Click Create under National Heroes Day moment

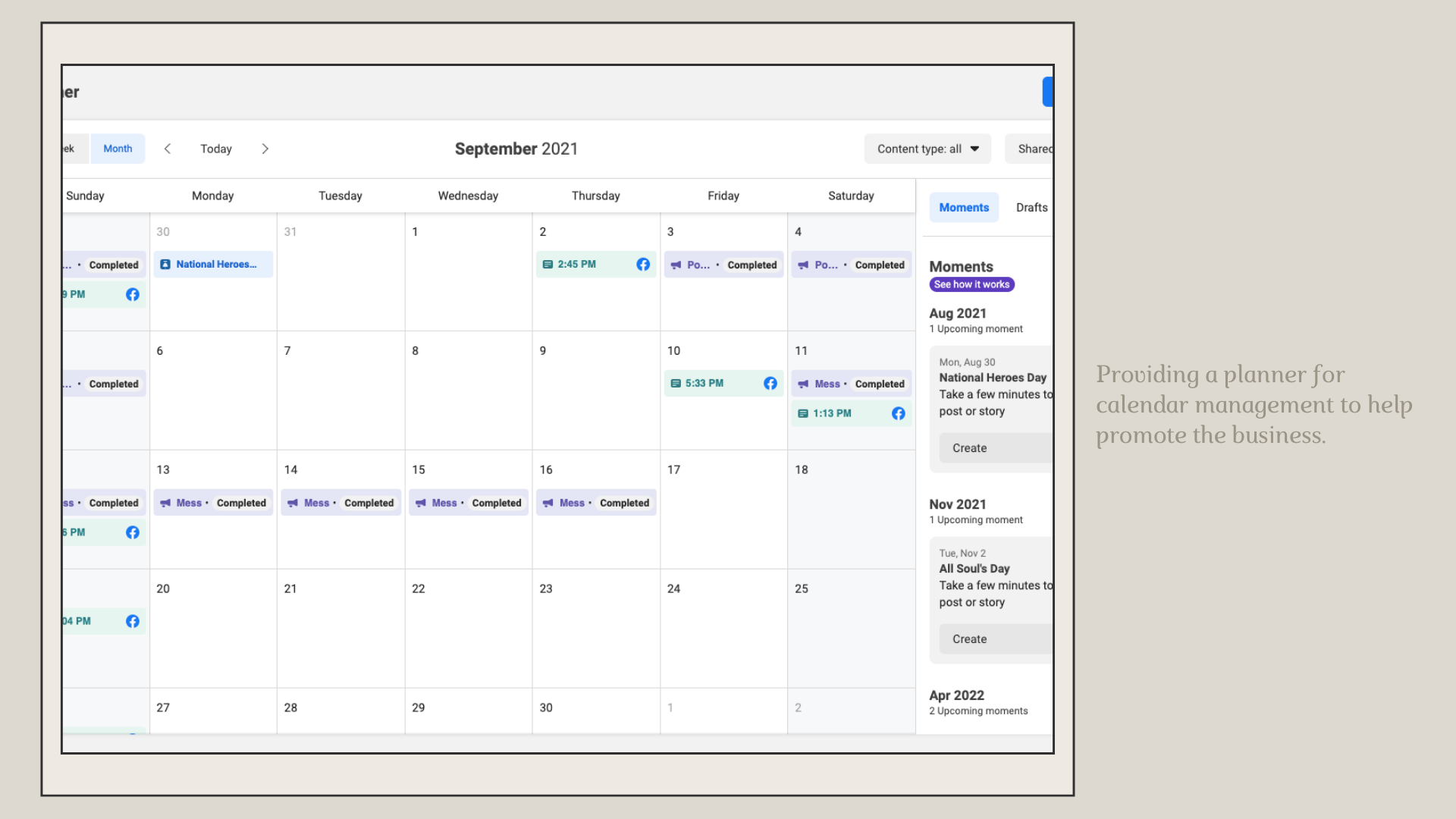click(x=970, y=448)
